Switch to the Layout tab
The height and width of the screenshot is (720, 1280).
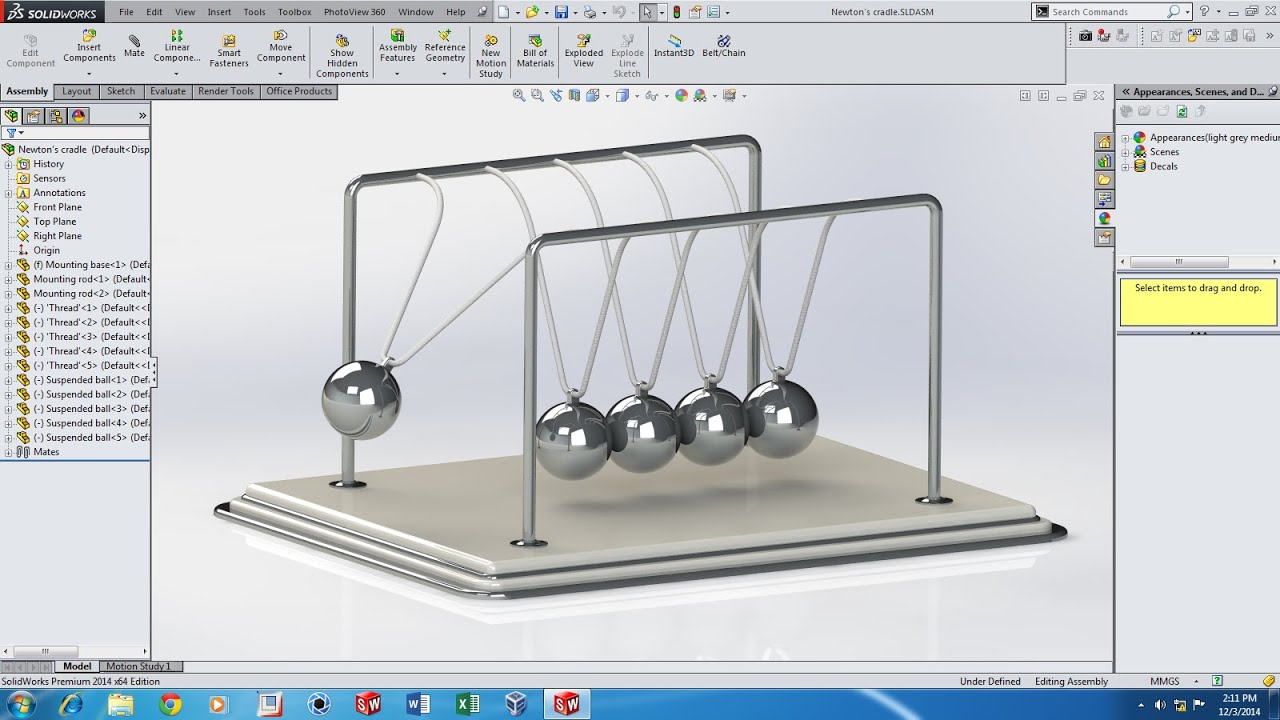[x=77, y=91]
